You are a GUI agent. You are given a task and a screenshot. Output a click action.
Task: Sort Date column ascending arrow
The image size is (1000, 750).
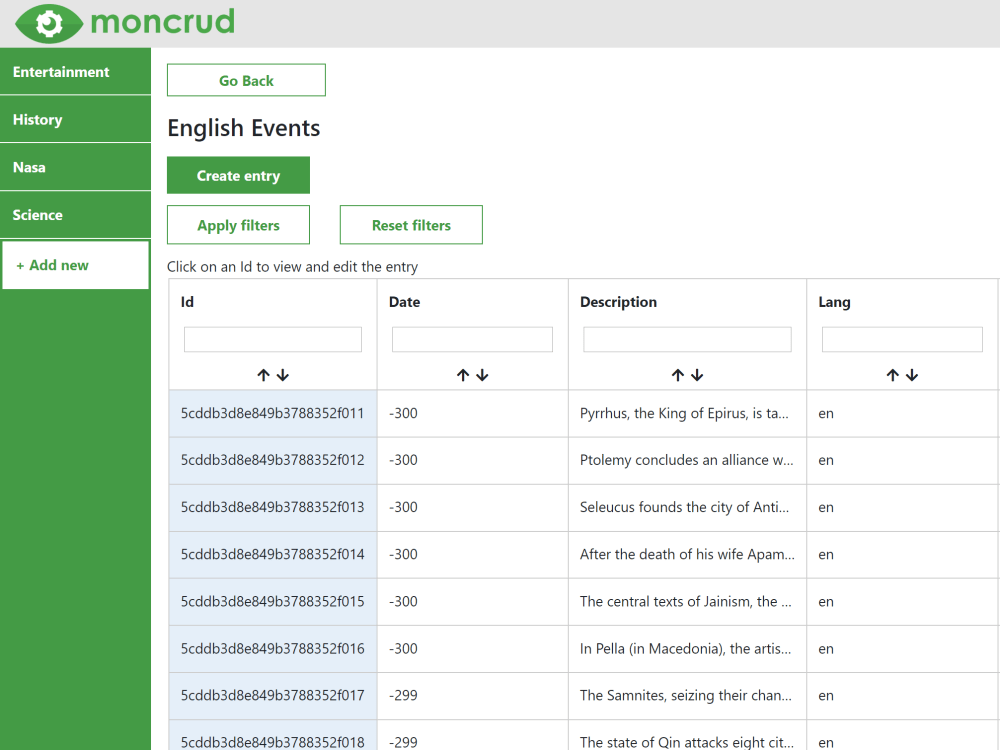pyautogui.click(x=463, y=375)
